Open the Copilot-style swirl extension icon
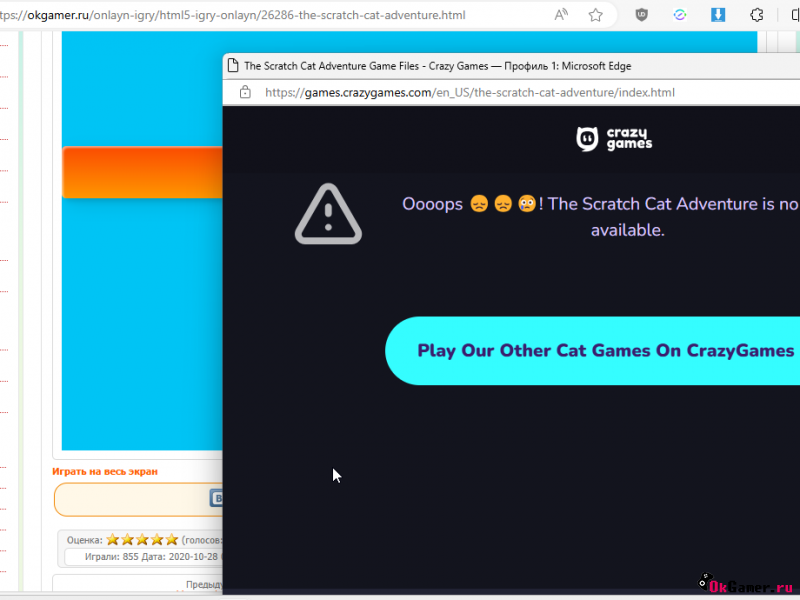The width and height of the screenshot is (800, 600). click(679, 15)
